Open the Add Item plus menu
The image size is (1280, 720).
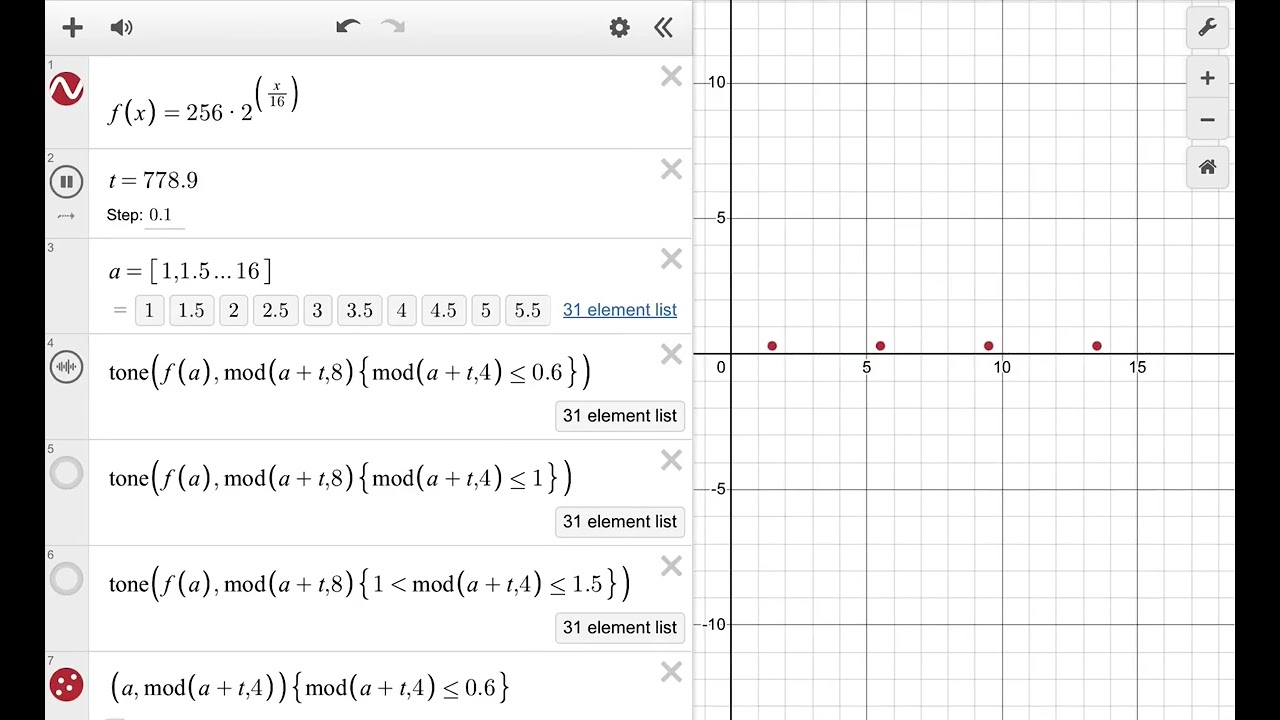[x=72, y=27]
